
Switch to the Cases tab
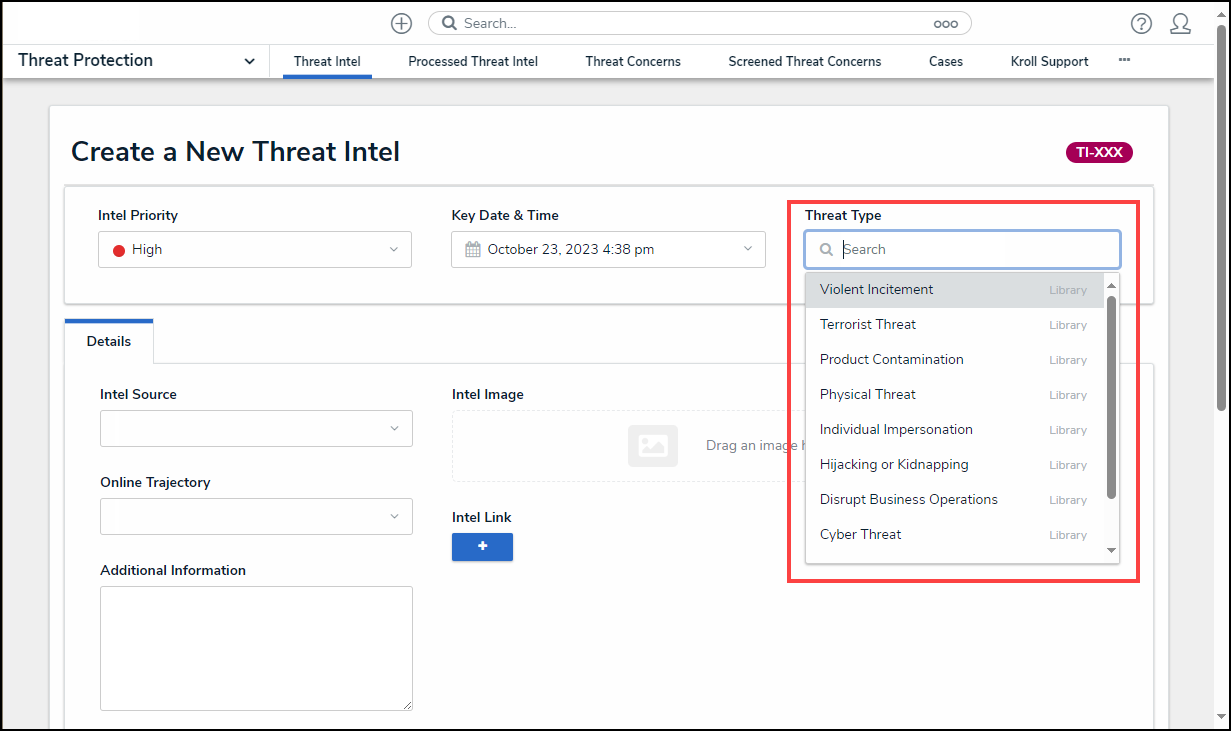pos(946,61)
